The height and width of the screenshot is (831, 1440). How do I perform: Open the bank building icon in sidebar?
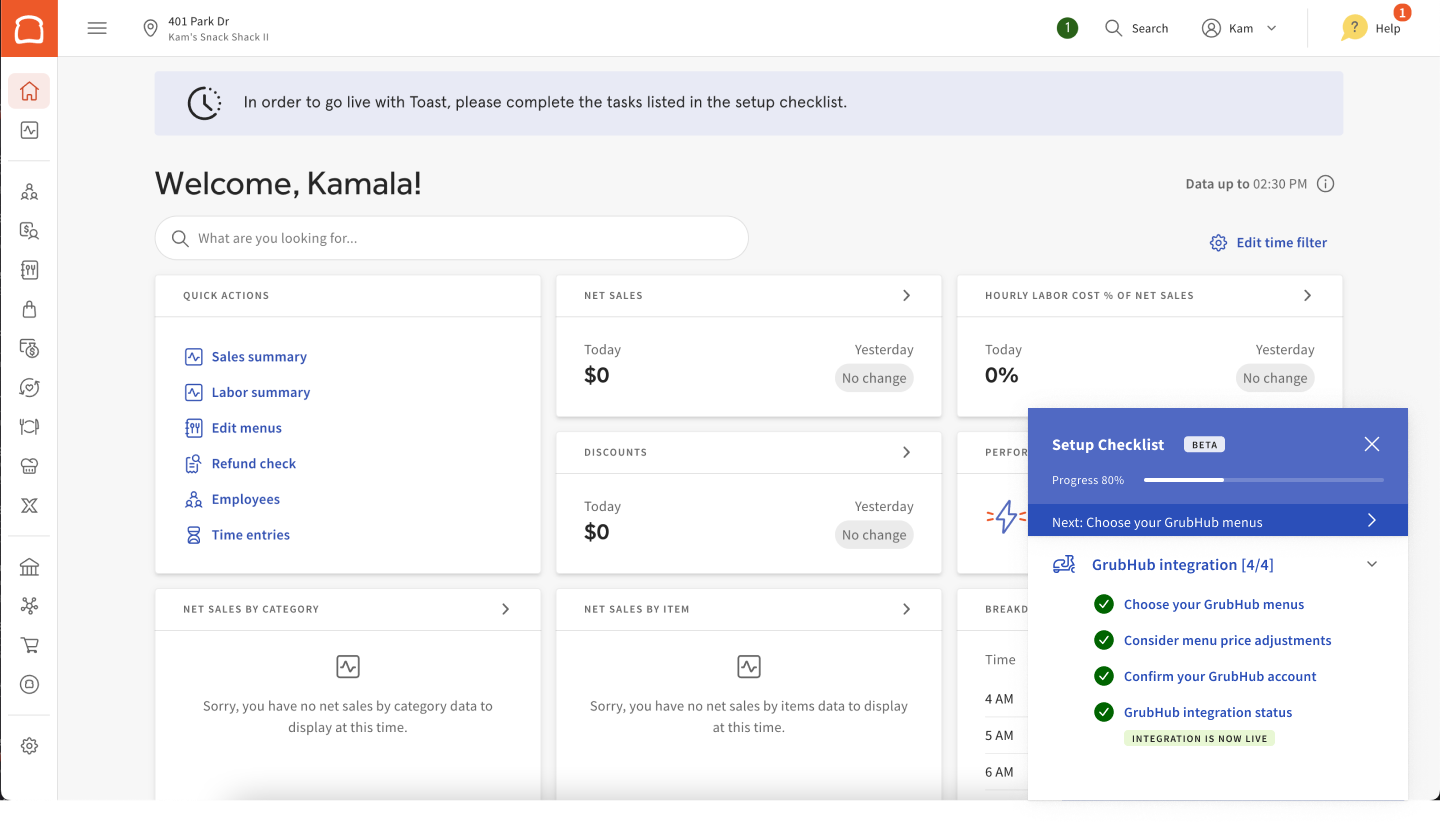click(29, 567)
